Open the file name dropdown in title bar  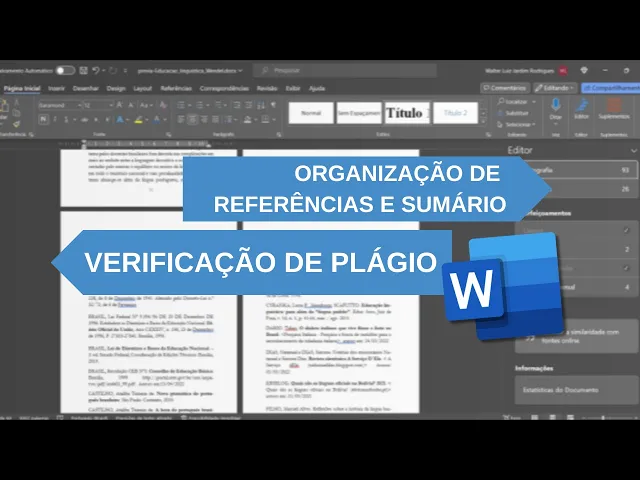coord(240,71)
